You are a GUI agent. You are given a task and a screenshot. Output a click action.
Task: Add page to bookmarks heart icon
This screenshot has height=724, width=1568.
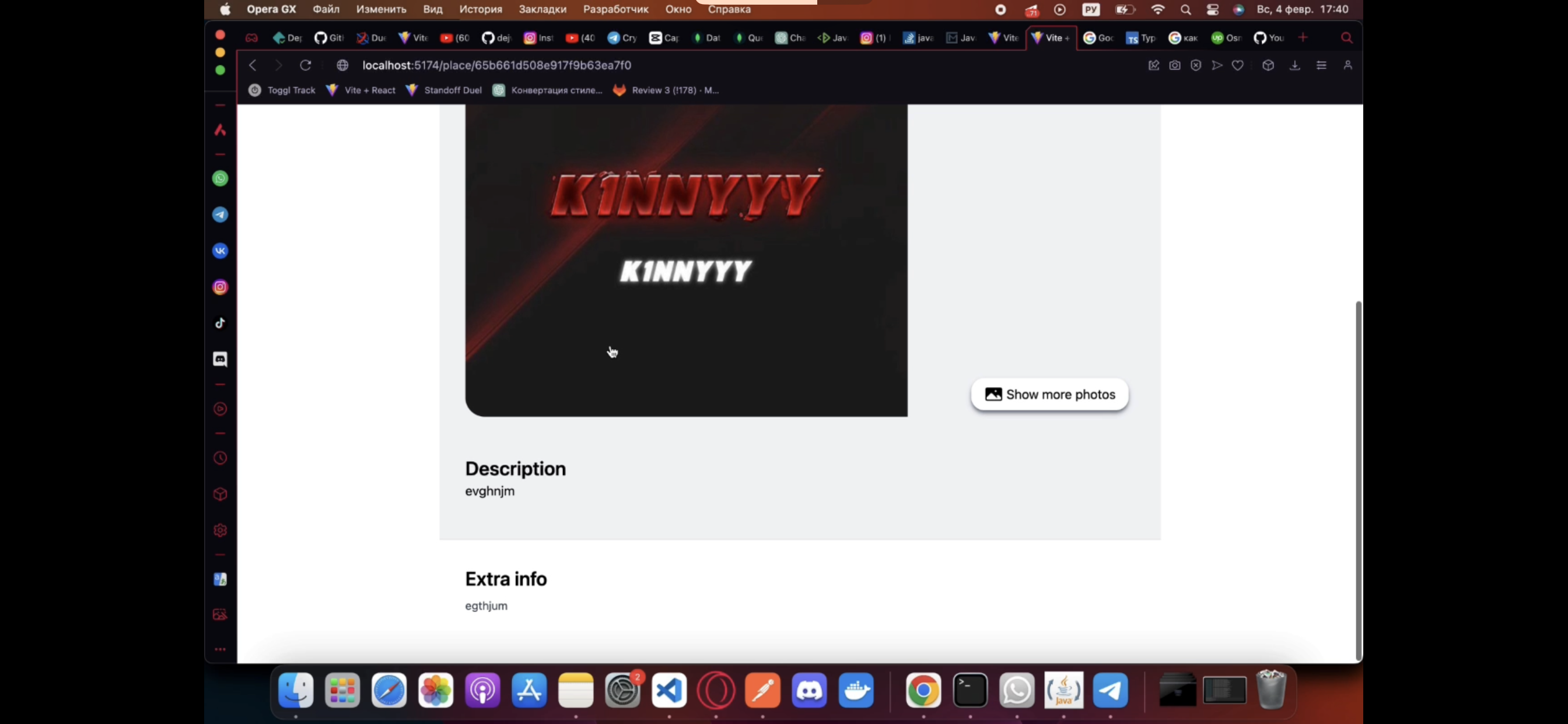coord(1237,65)
